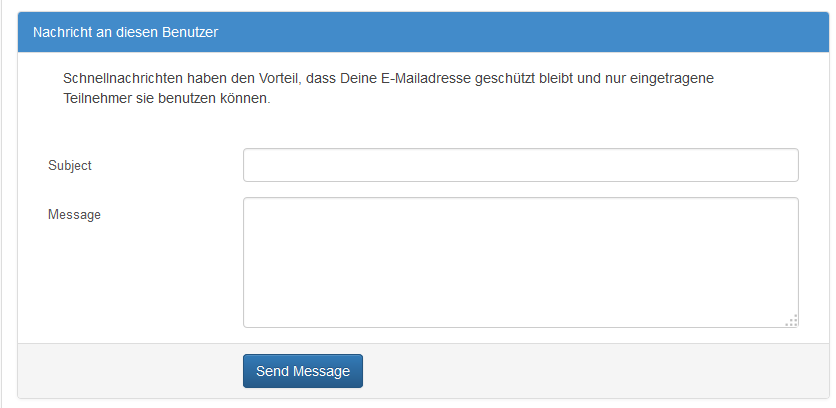Click the Schnellnachrichten info paragraph
The image size is (836, 408).
(388, 89)
